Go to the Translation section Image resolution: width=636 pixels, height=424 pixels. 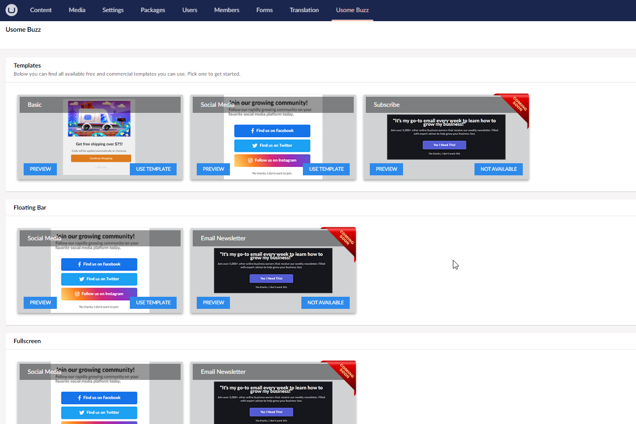304,10
